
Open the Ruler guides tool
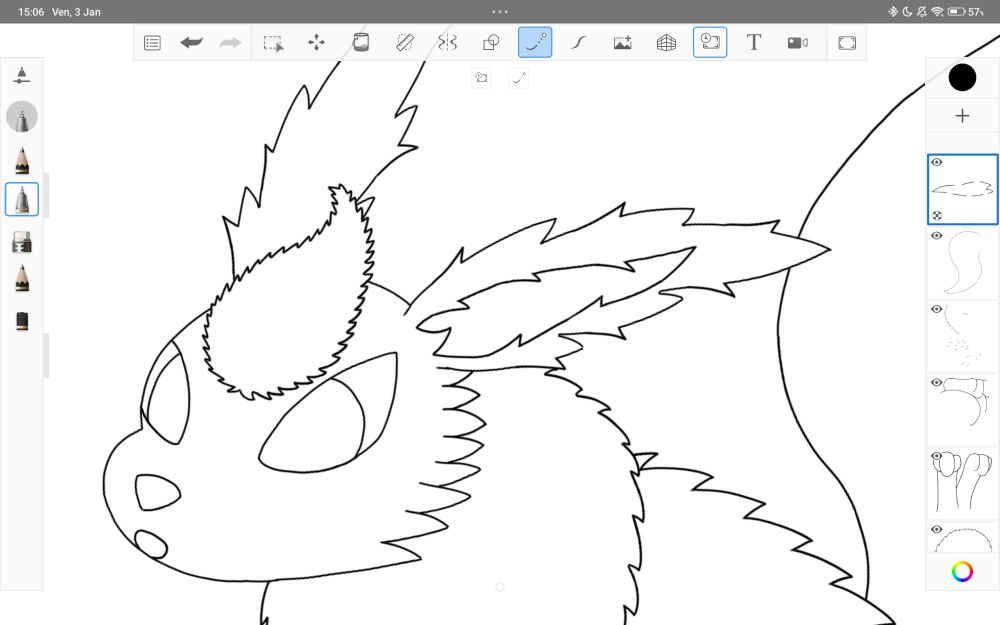(404, 42)
